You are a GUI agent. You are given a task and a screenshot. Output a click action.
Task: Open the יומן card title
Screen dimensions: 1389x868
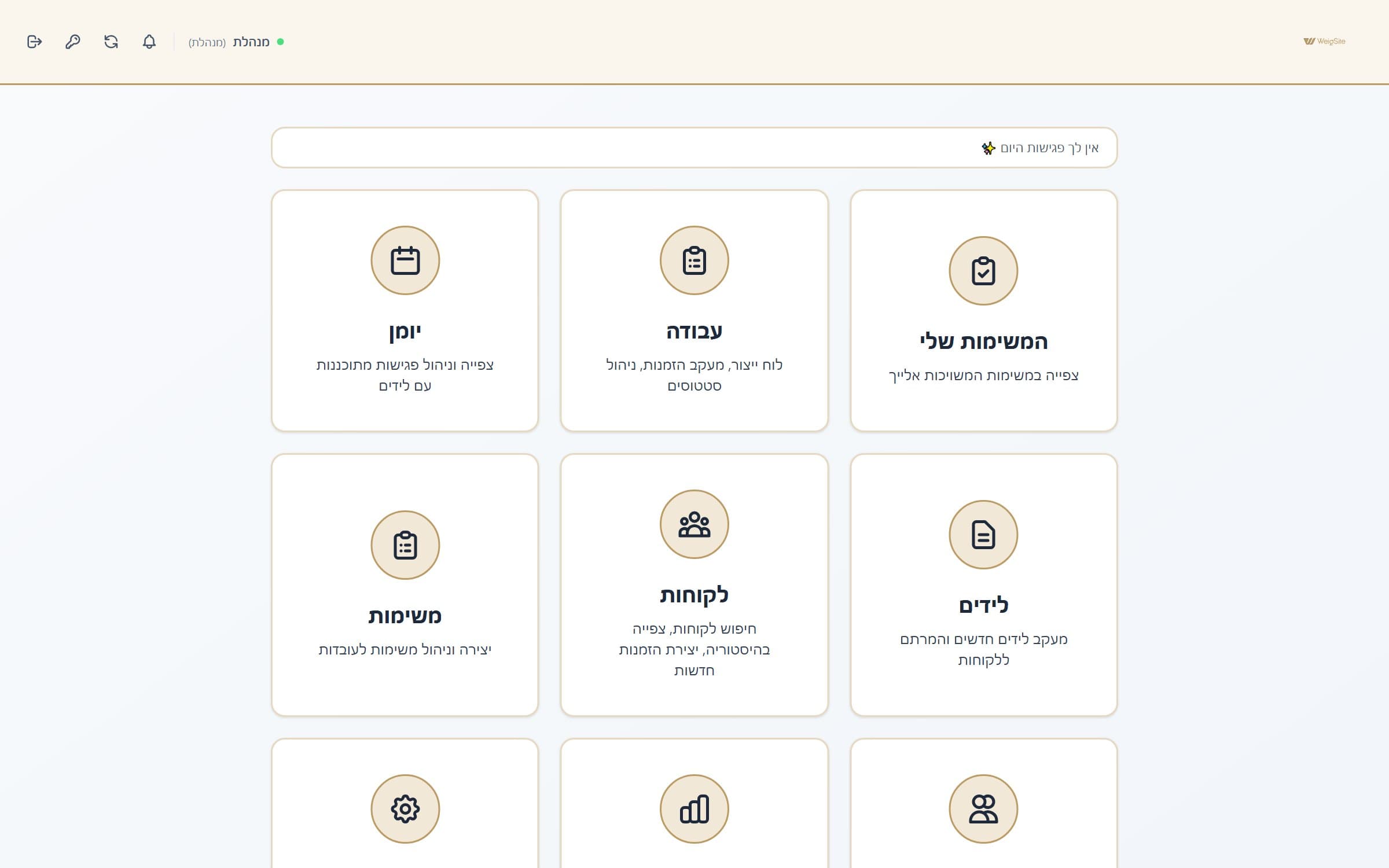coord(405,332)
